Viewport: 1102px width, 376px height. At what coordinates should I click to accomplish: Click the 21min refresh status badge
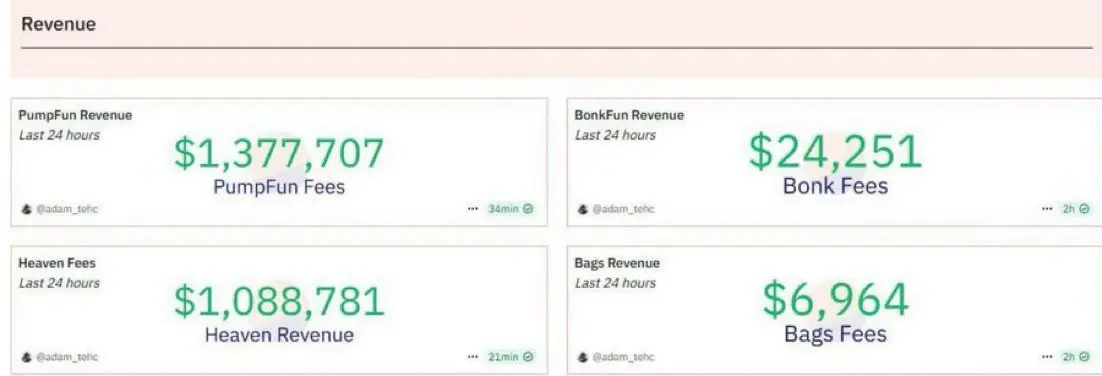pyautogui.click(x=510, y=357)
